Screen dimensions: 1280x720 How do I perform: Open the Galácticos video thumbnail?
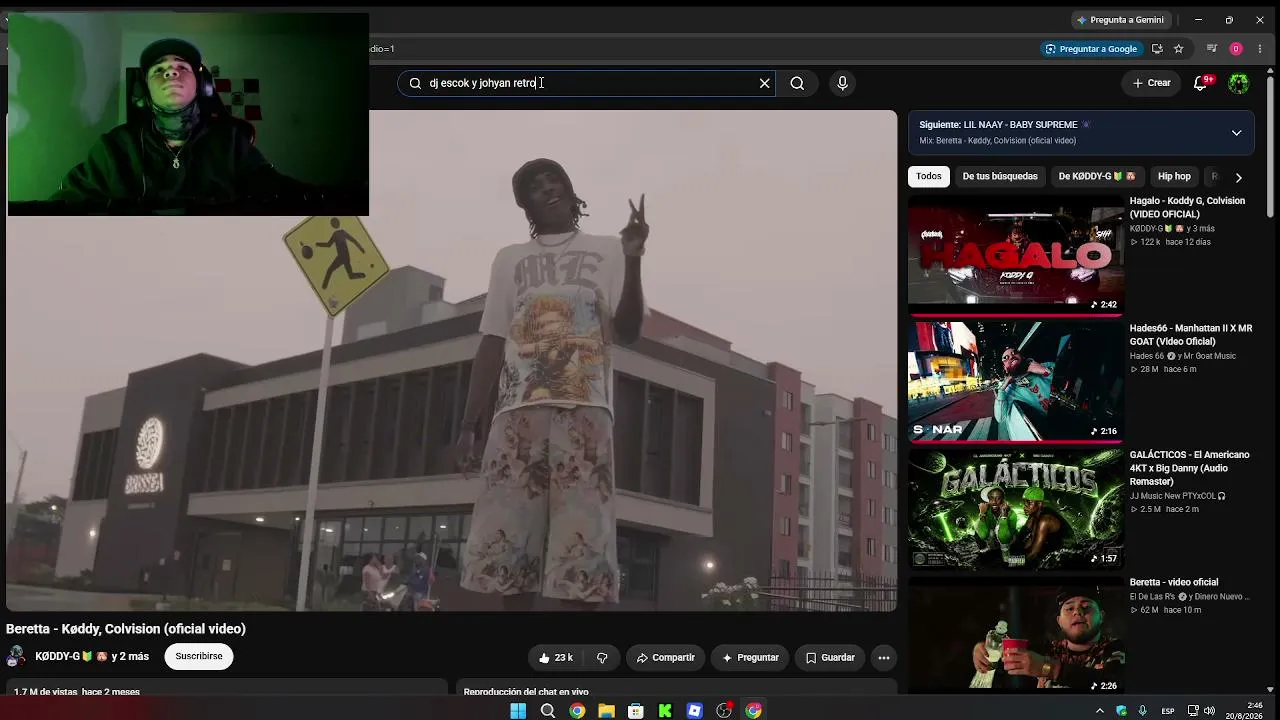click(1016, 509)
